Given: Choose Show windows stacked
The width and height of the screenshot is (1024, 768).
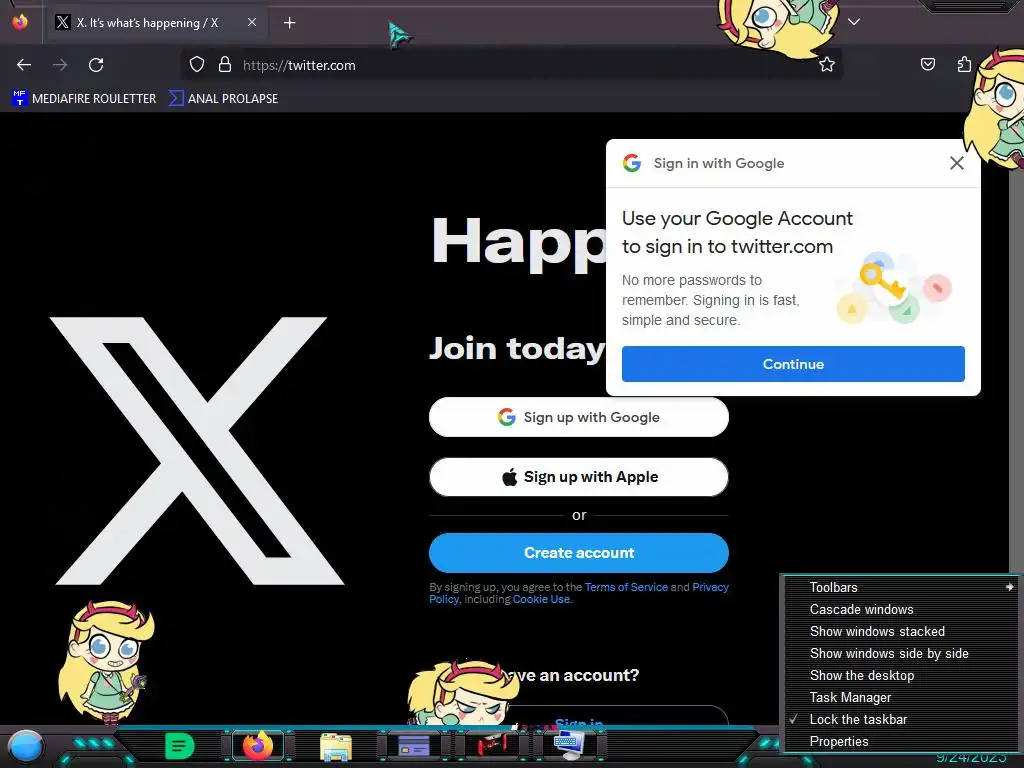Looking at the screenshot, I should click(900, 632).
